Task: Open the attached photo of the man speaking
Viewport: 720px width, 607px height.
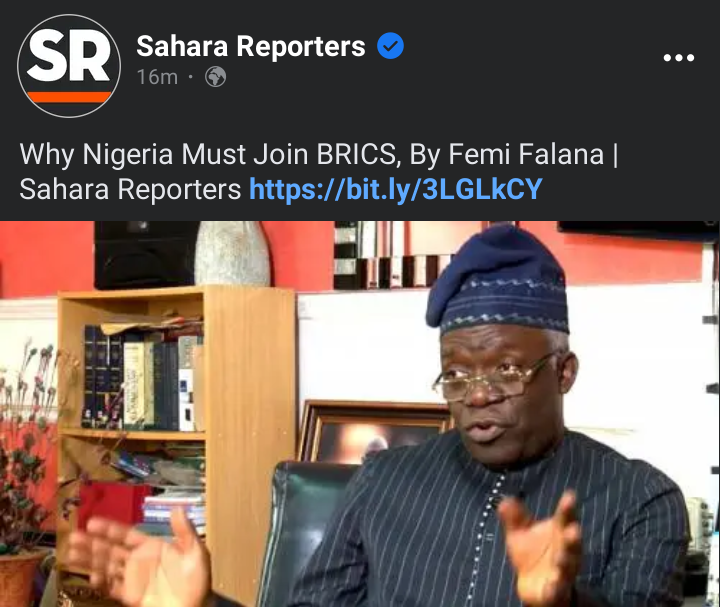Action: coord(360,414)
